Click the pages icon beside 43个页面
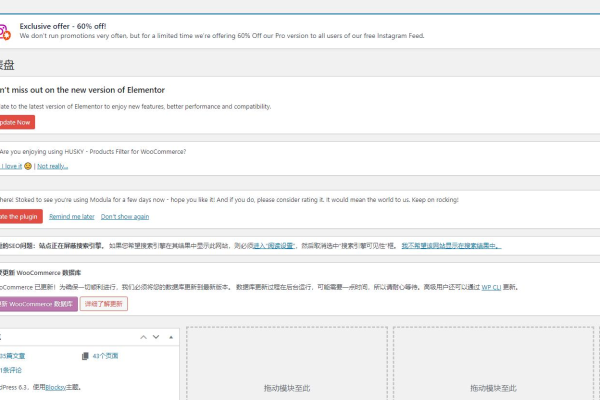600x400 pixels. (84, 355)
